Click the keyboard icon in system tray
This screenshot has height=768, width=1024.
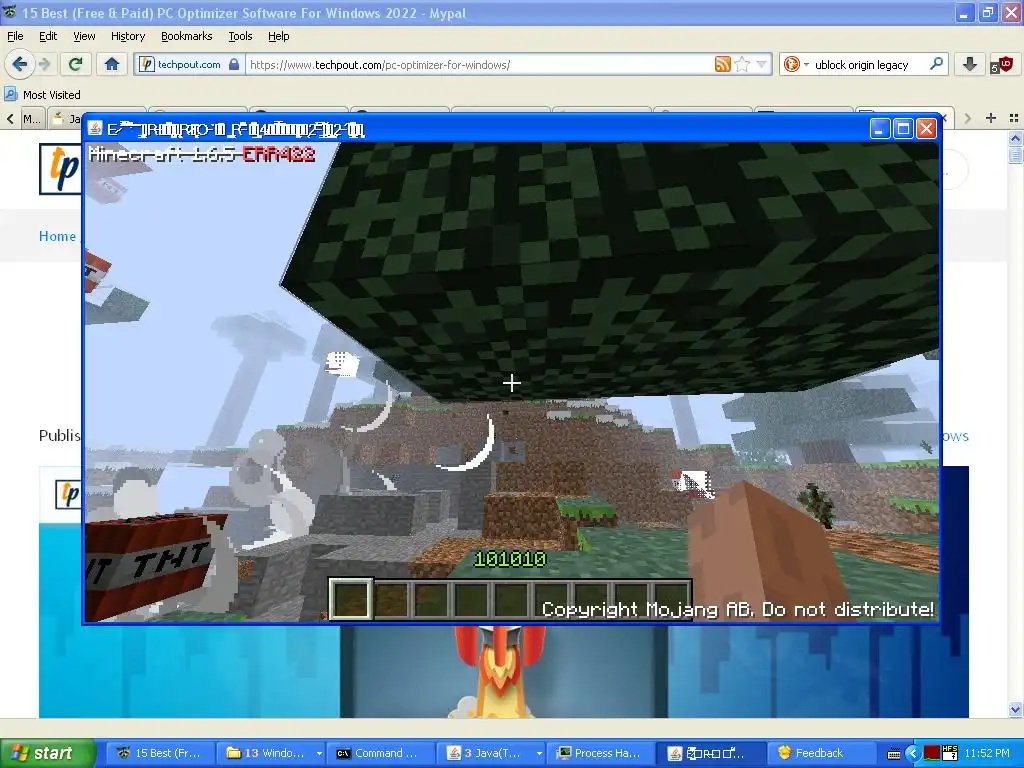click(x=894, y=754)
